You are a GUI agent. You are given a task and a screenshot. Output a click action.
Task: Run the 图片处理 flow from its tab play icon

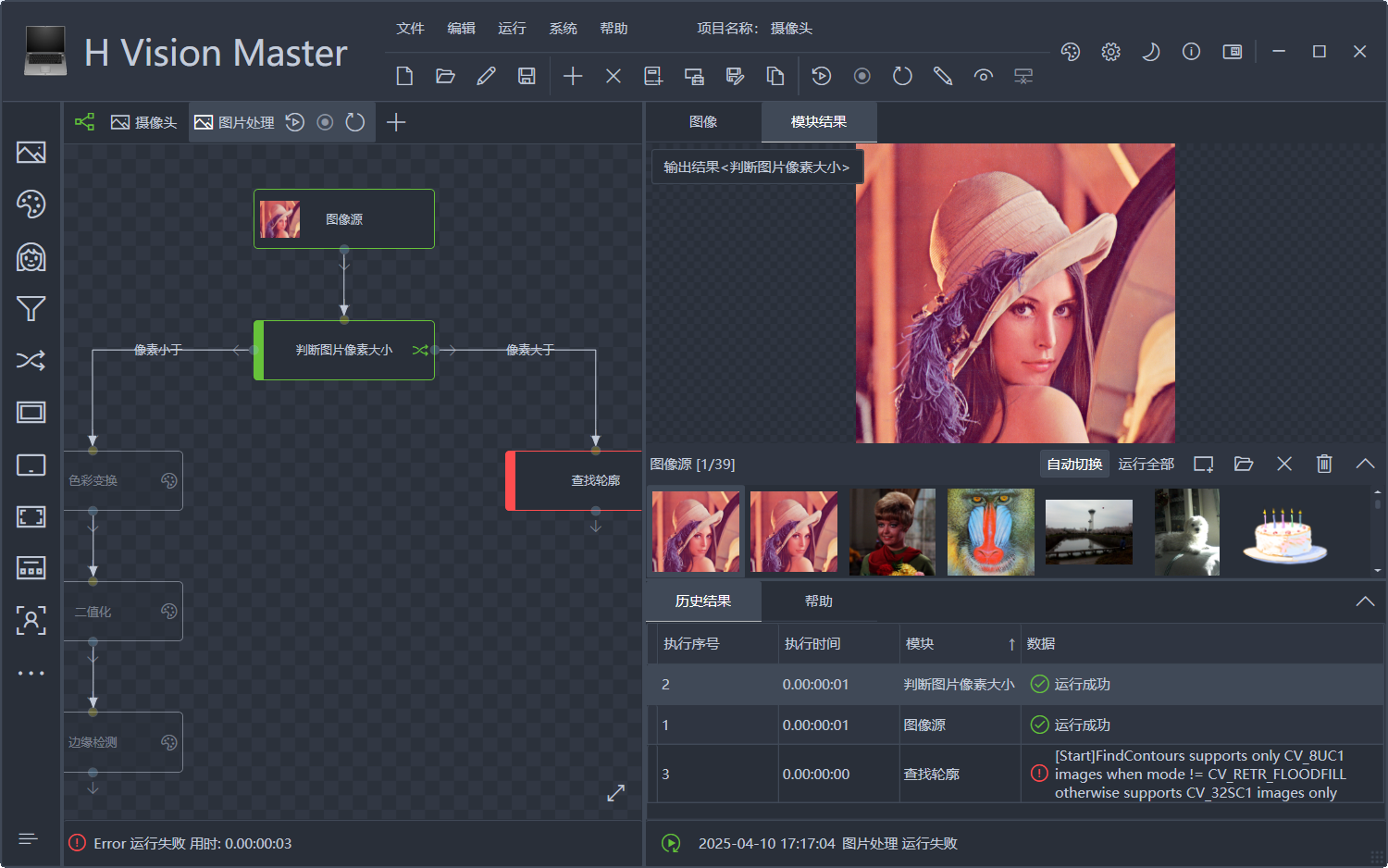(x=295, y=122)
